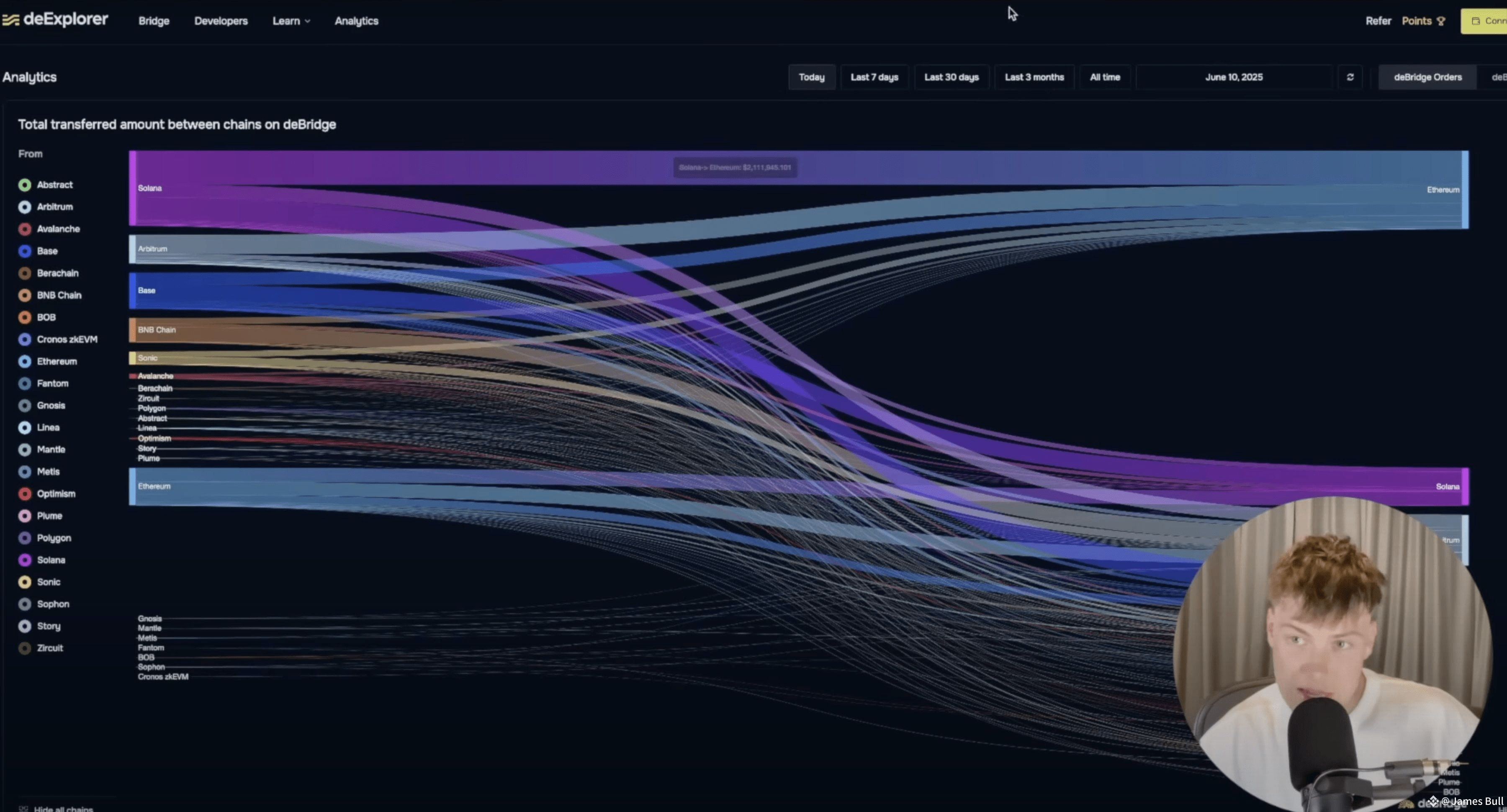Click the Polygon source label in chart
The width and height of the screenshot is (1507, 812).
[152, 409]
